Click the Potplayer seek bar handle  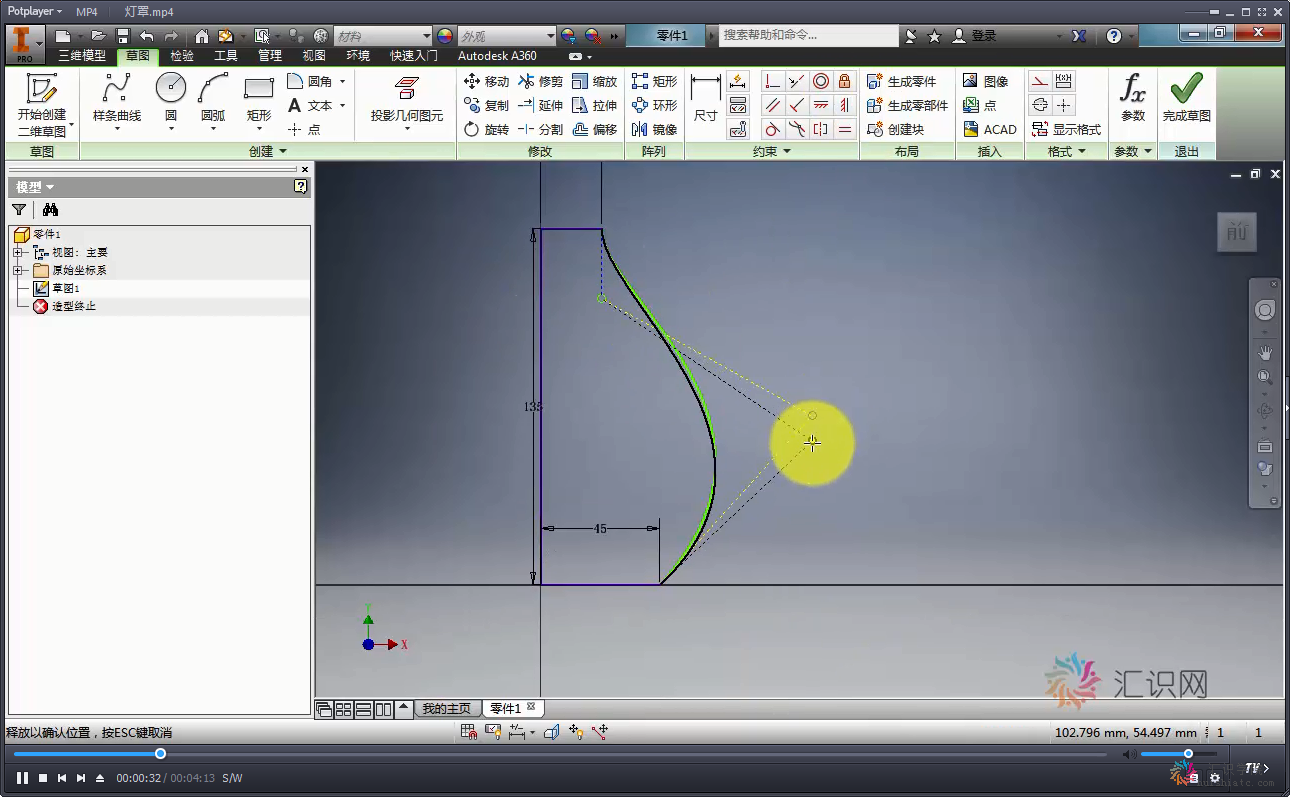click(x=160, y=753)
